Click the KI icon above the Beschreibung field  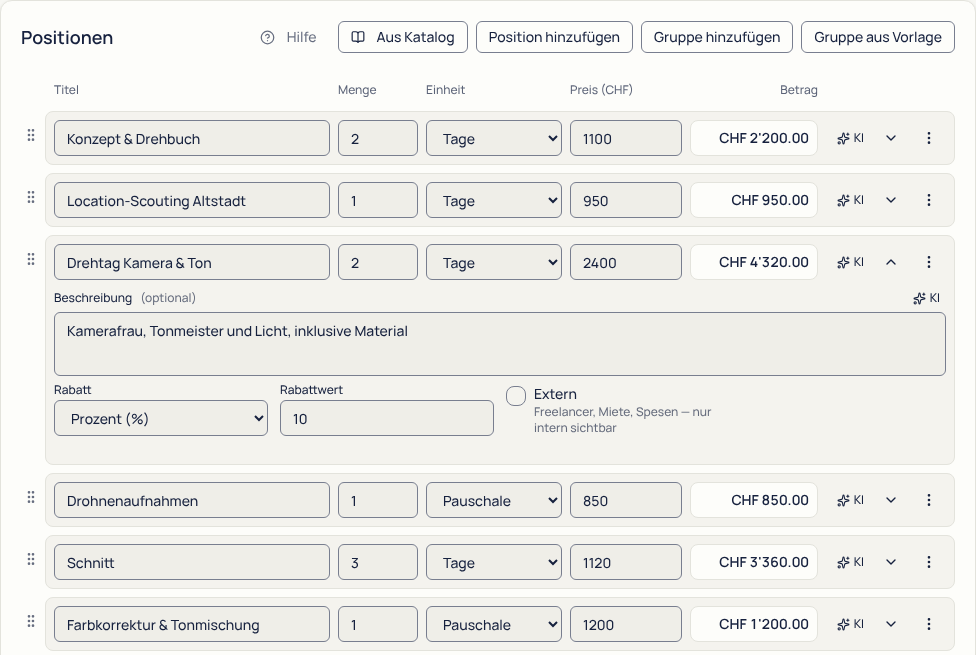[926, 298]
